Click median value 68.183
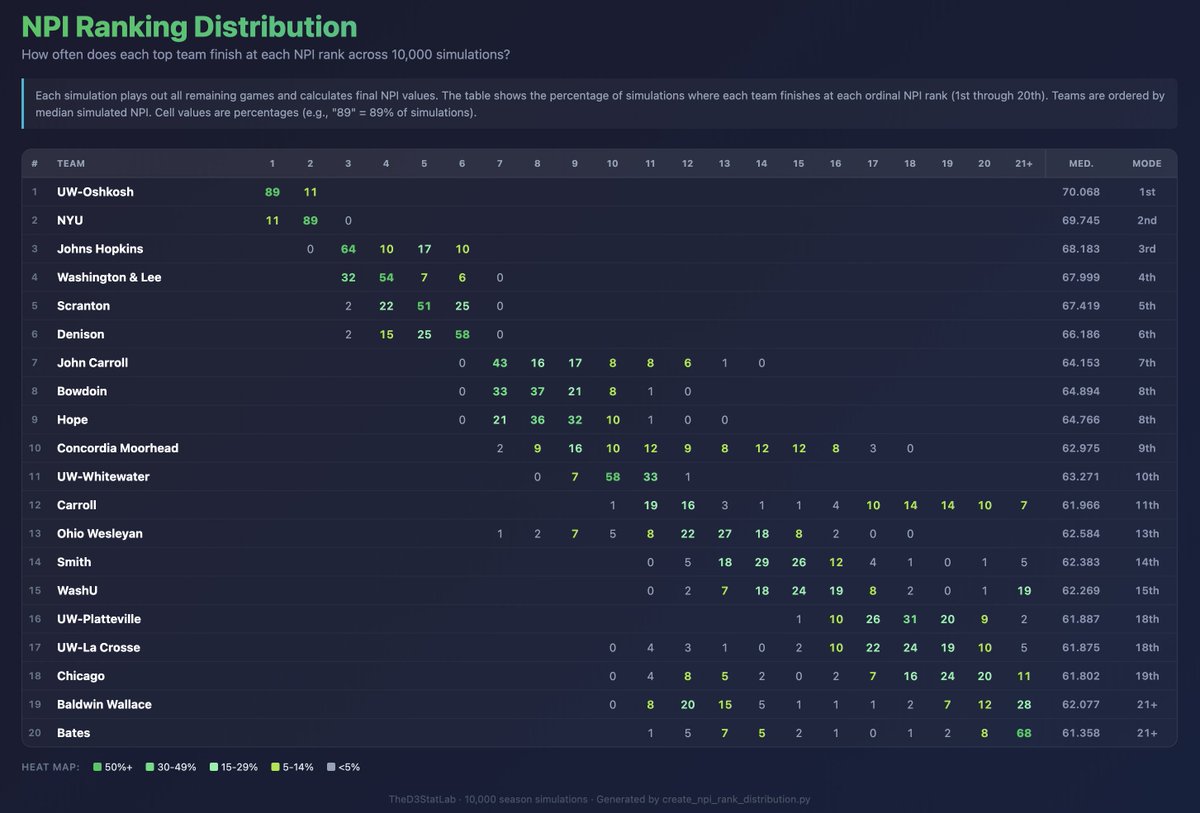1200x813 pixels. [x=1081, y=249]
